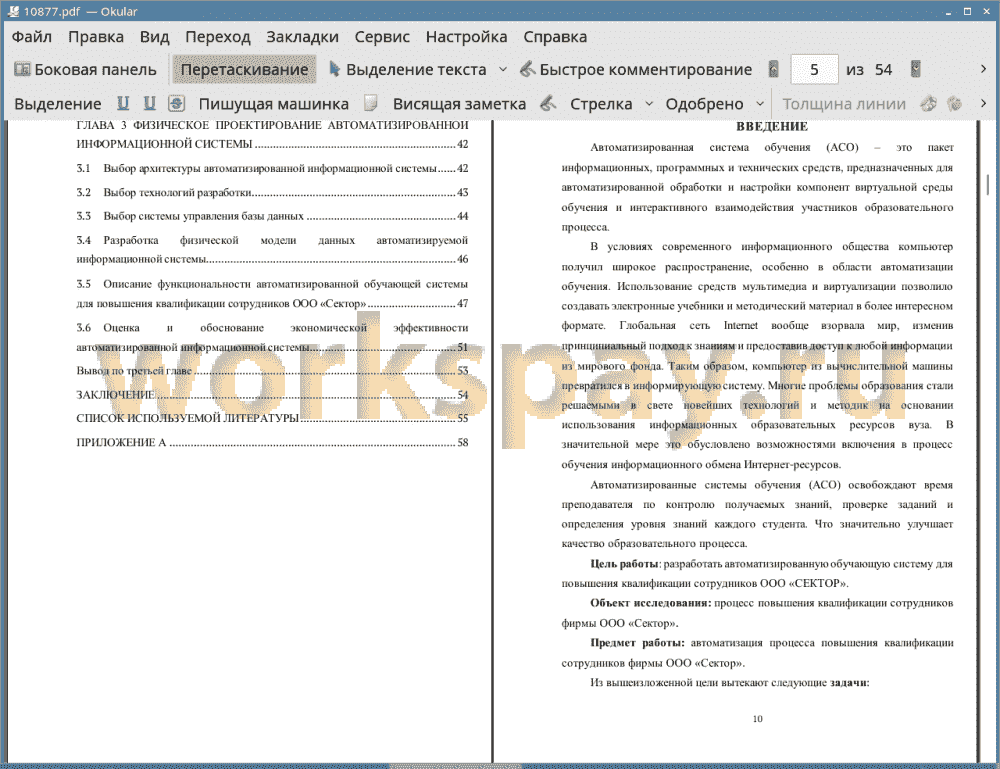Open the Правка menu
Viewport: 1000px width, 769px height.
(96, 37)
